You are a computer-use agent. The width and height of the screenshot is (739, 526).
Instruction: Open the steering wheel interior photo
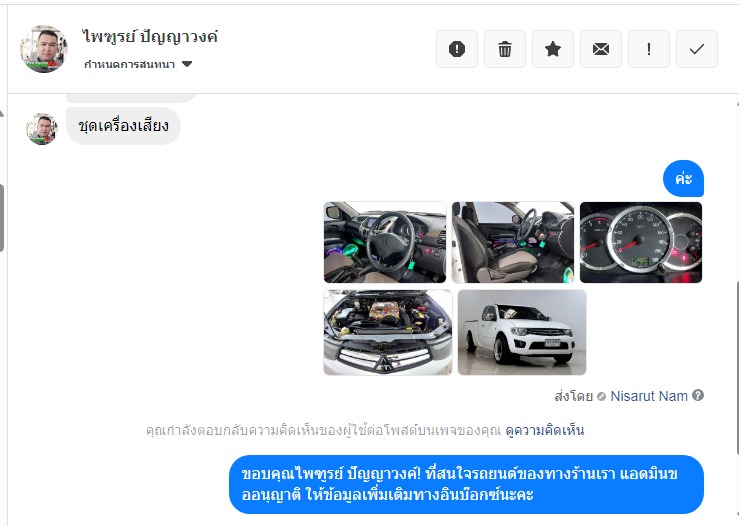[x=385, y=242]
